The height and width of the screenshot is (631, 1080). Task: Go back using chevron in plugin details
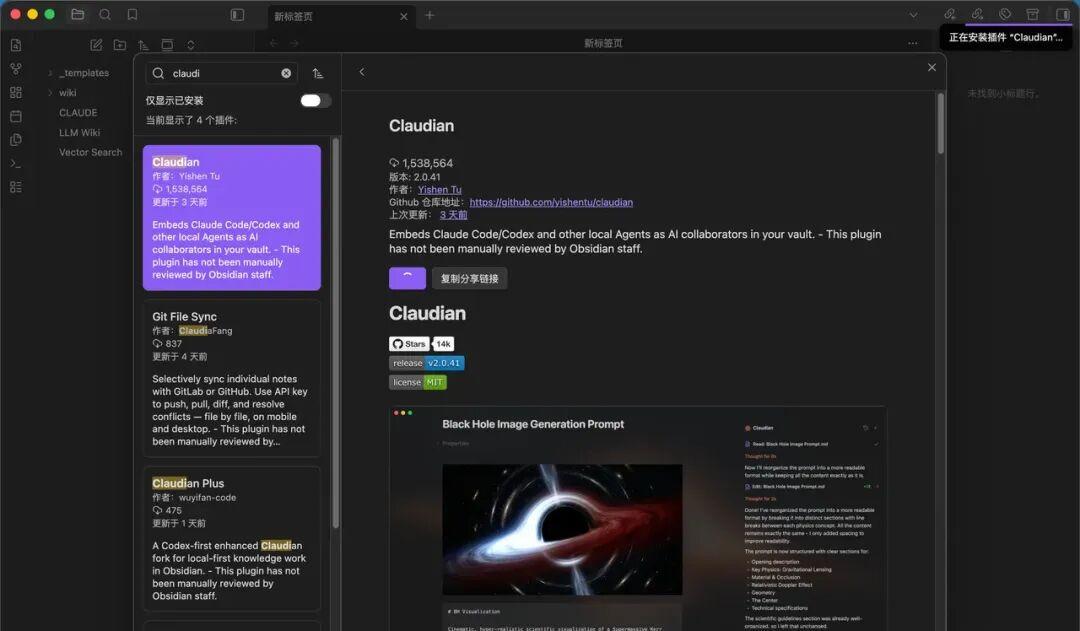click(x=362, y=72)
